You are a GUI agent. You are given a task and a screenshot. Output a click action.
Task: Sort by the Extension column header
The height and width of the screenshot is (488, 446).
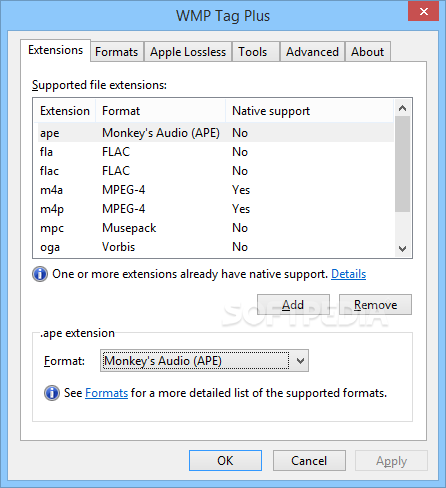[65, 111]
